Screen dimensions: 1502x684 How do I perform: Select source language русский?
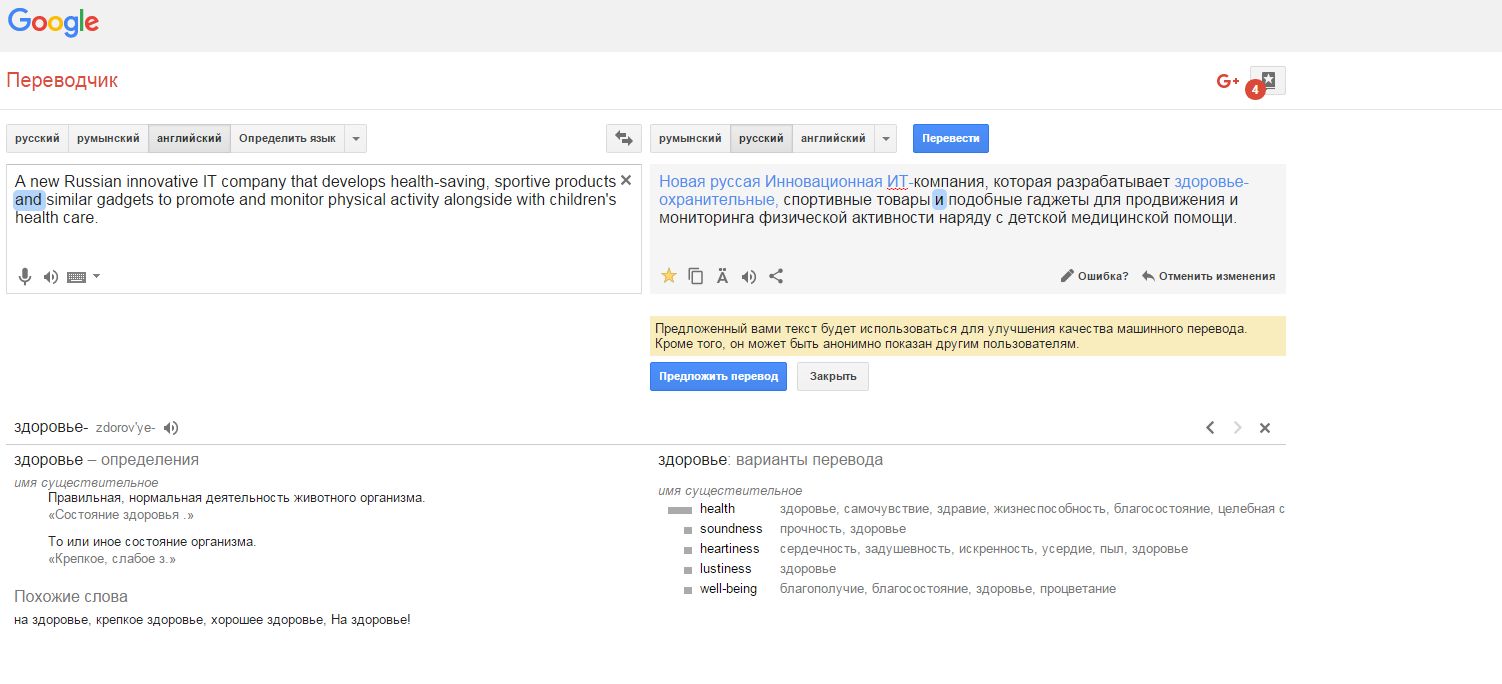point(37,138)
